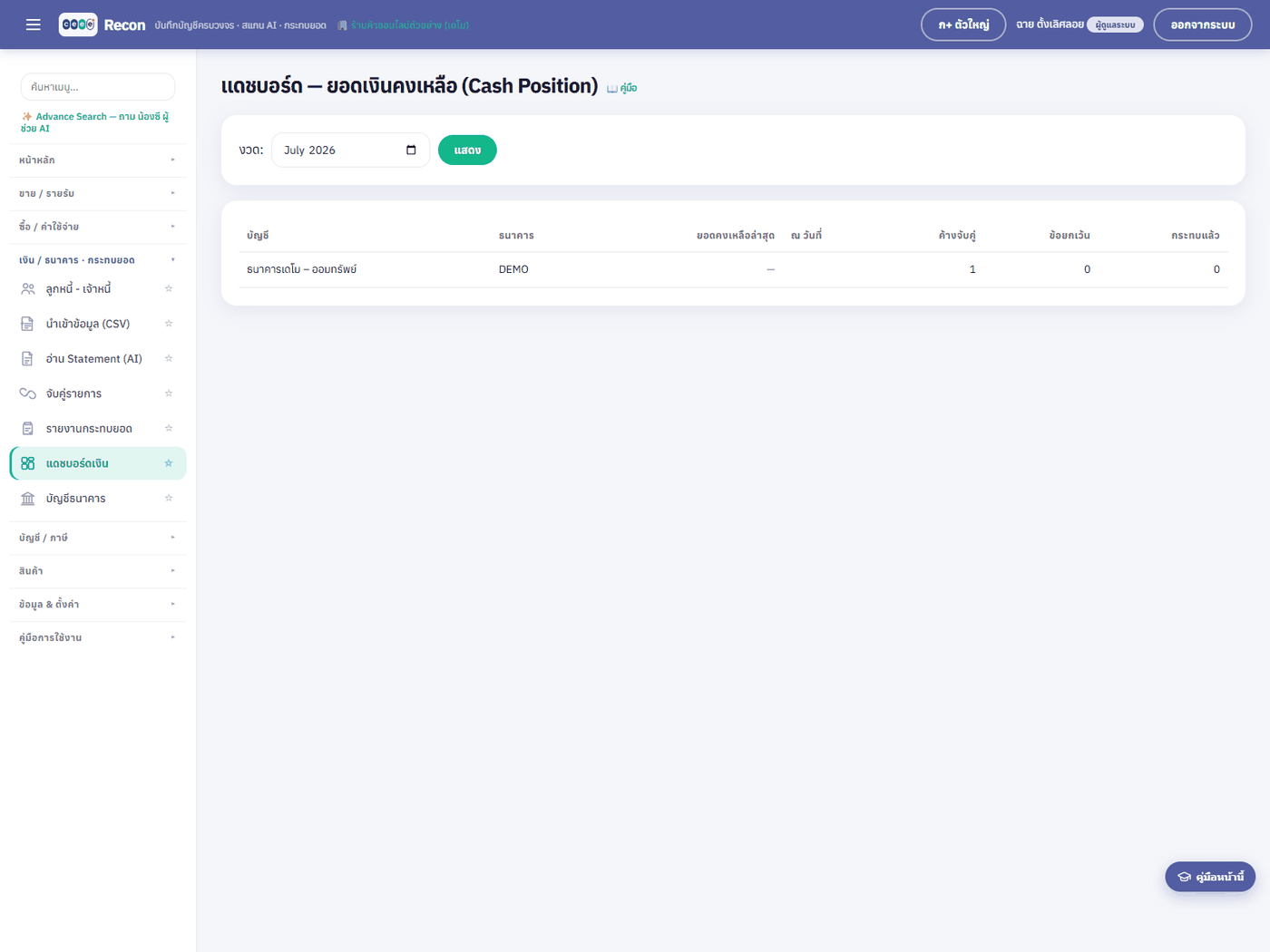Click the ก+ ตัวใหญ่ font size button
The height and width of the screenshot is (952, 1270).
point(963,24)
